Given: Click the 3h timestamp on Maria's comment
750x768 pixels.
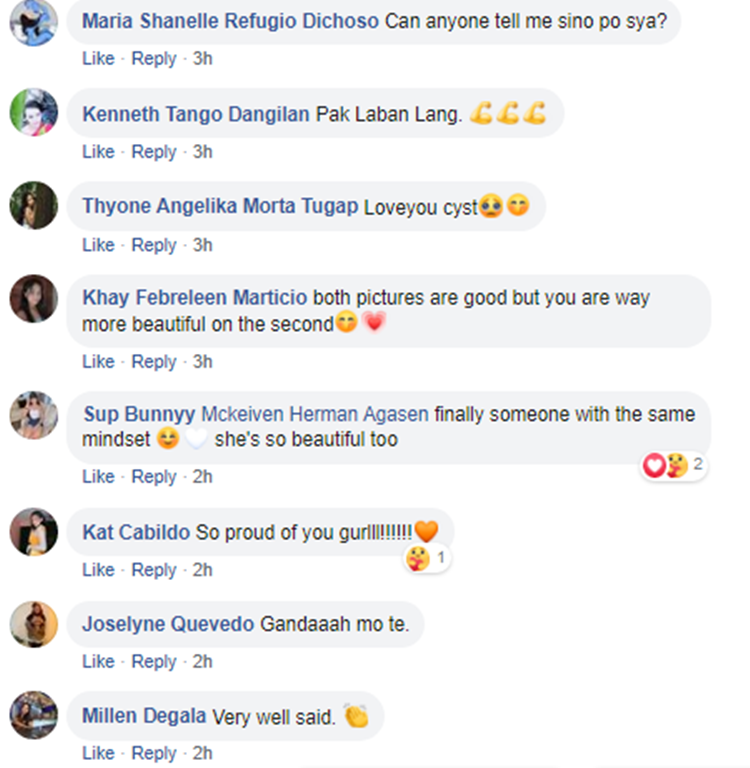Looking at the screenshot, I should (x=202, y=59).
